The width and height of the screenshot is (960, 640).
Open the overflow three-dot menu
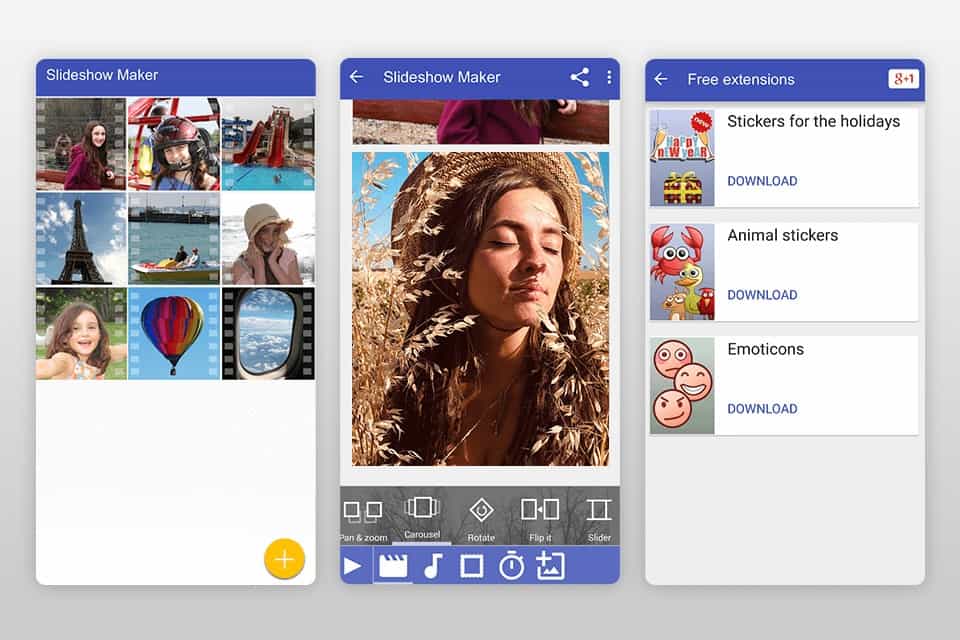611,77
